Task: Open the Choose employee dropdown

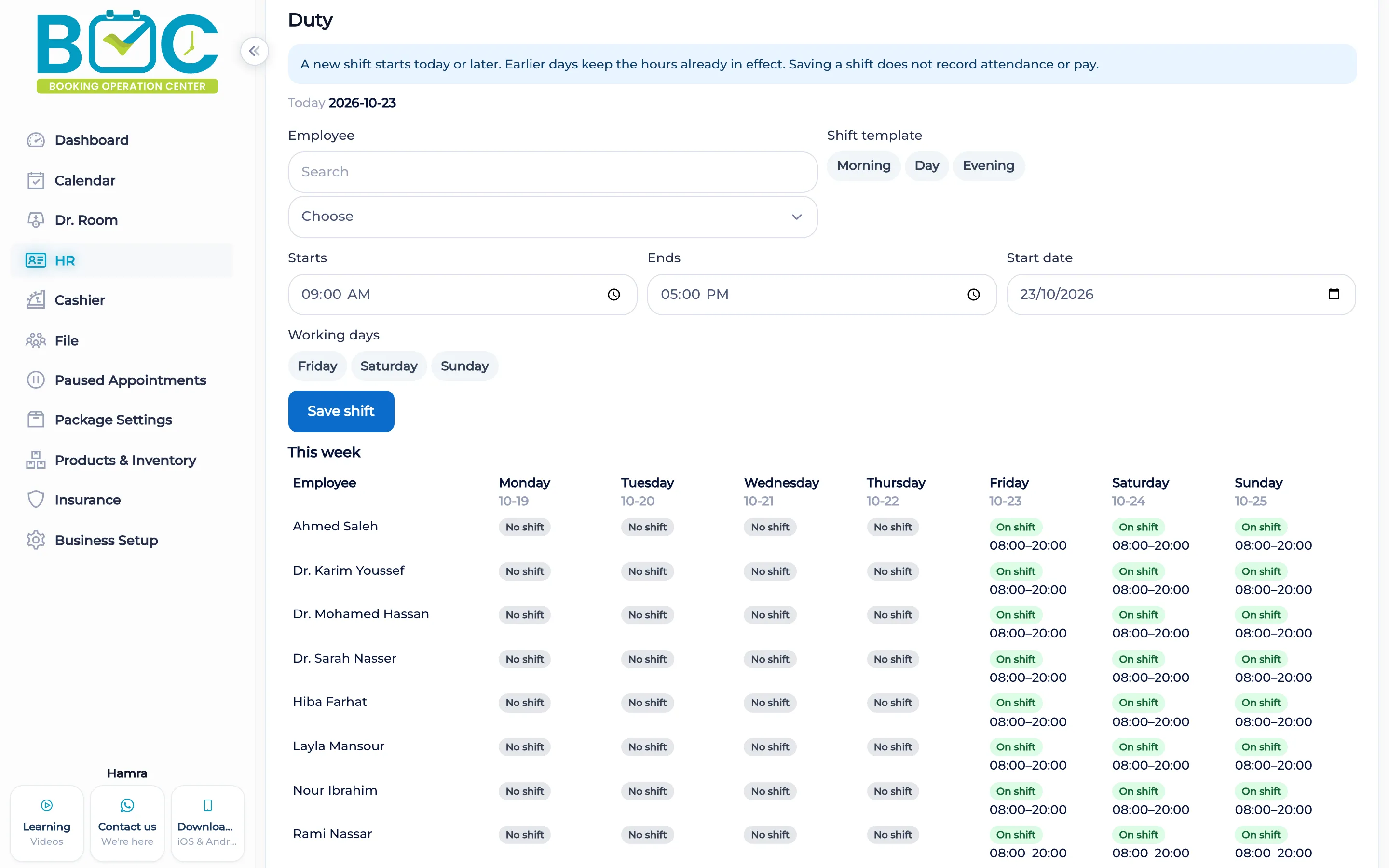Action: pos(553,217)
